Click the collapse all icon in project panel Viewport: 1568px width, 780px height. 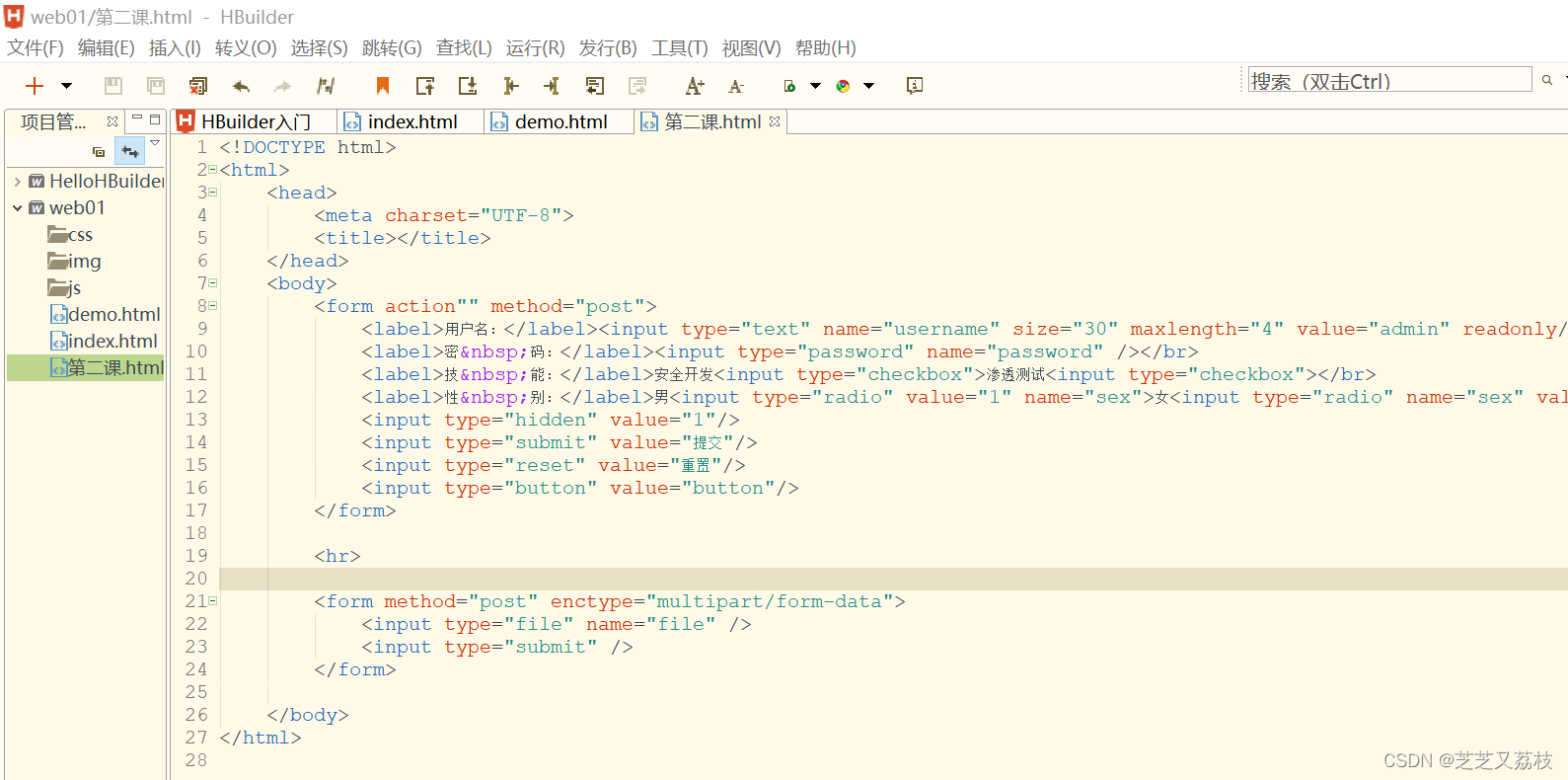click(x=99, y=152)
